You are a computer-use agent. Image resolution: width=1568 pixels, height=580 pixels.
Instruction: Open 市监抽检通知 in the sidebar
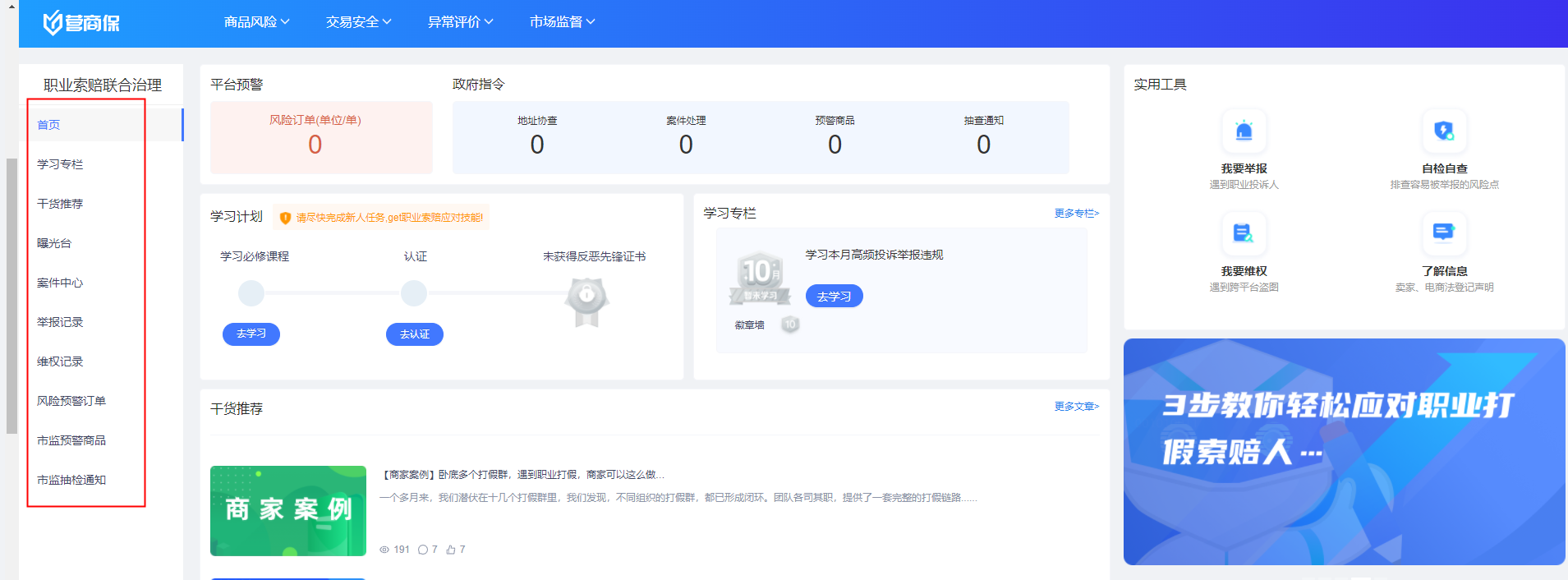pyautogui.click(x=101, y=480)
